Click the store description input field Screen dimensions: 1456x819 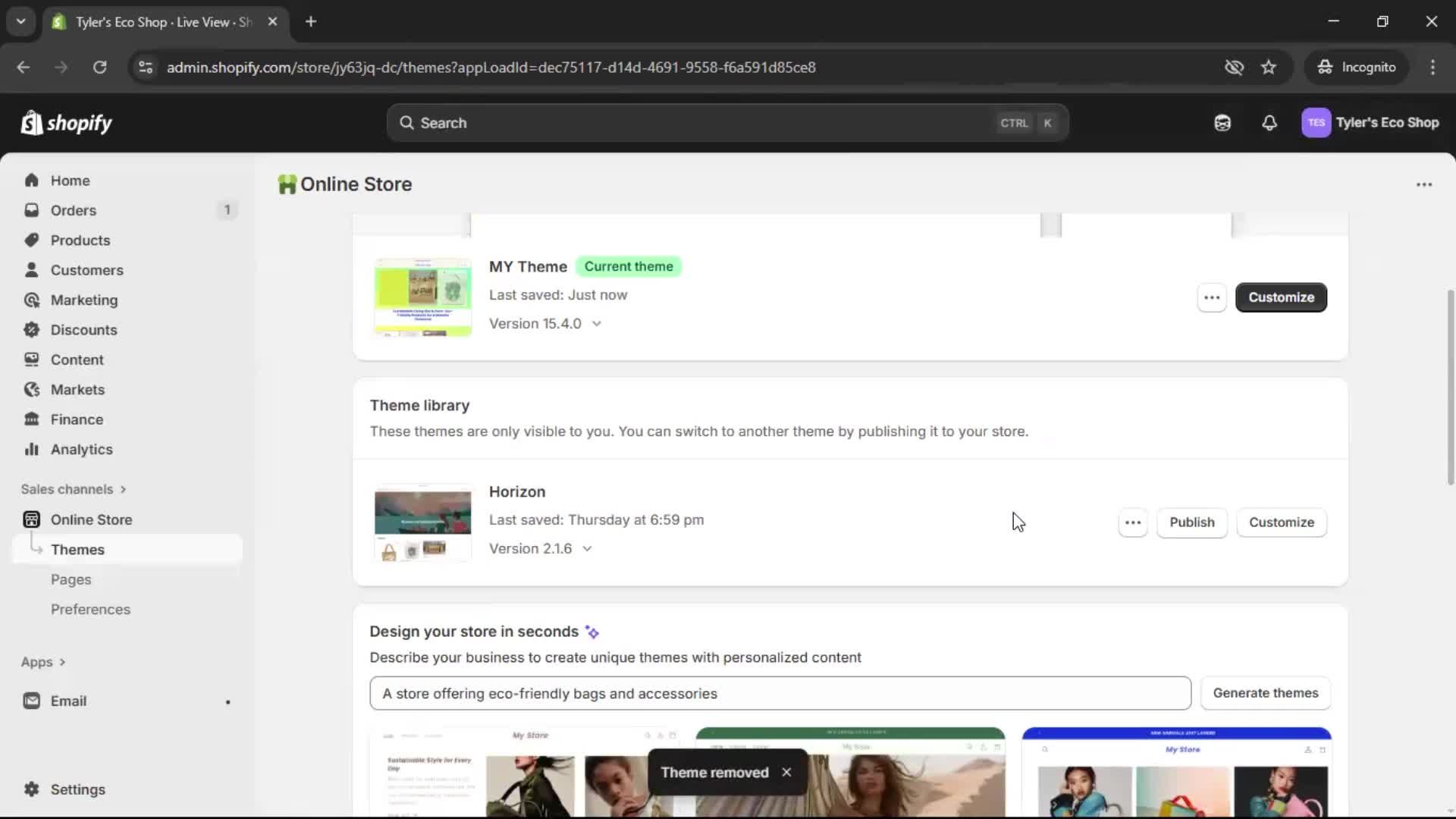pos(779,692)
